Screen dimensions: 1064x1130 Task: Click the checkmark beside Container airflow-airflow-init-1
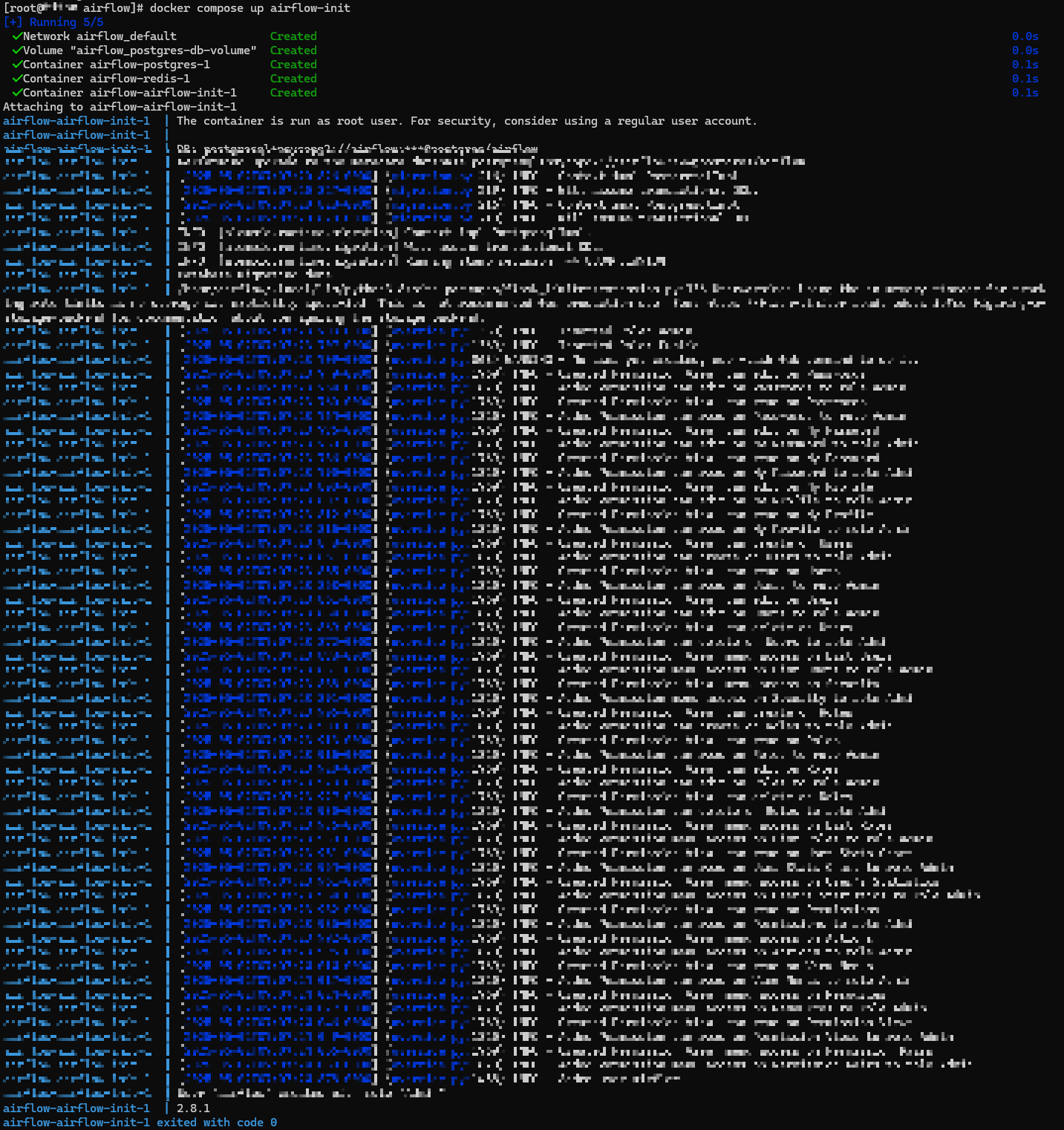tap(17, 92)
